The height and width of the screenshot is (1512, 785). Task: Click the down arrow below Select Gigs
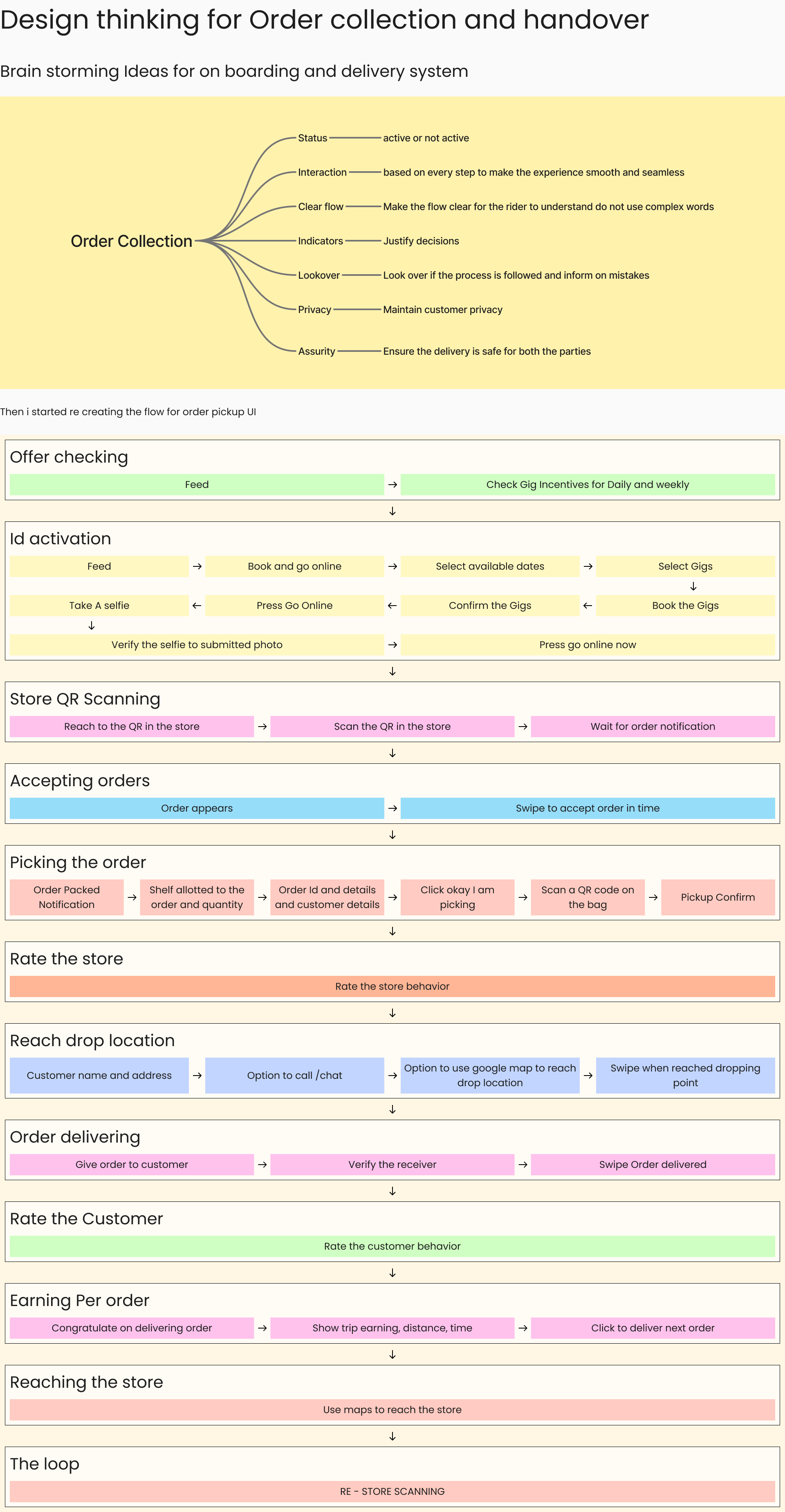click(693, 586)
